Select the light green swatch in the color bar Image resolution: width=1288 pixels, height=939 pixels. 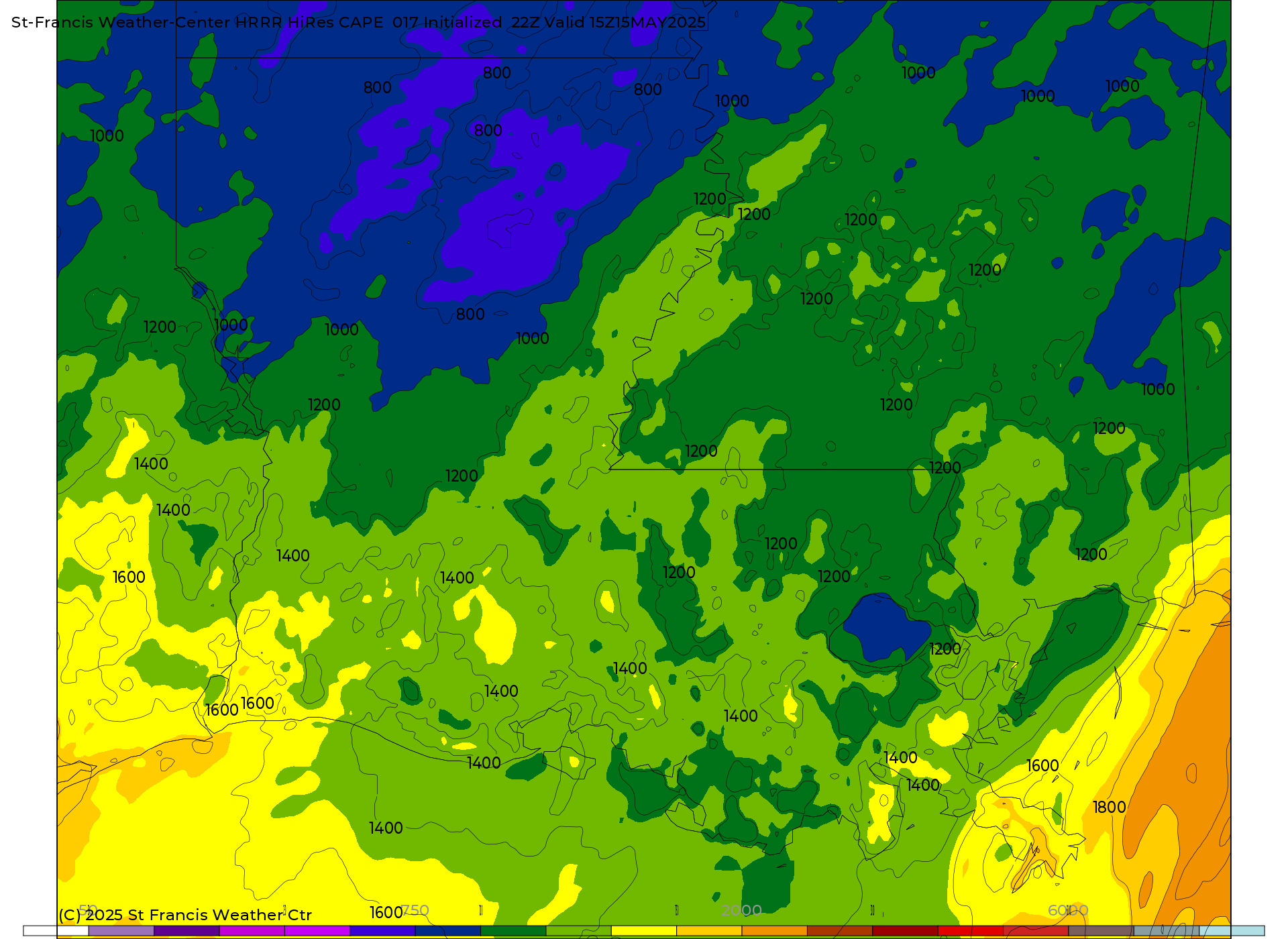(578, 931)
